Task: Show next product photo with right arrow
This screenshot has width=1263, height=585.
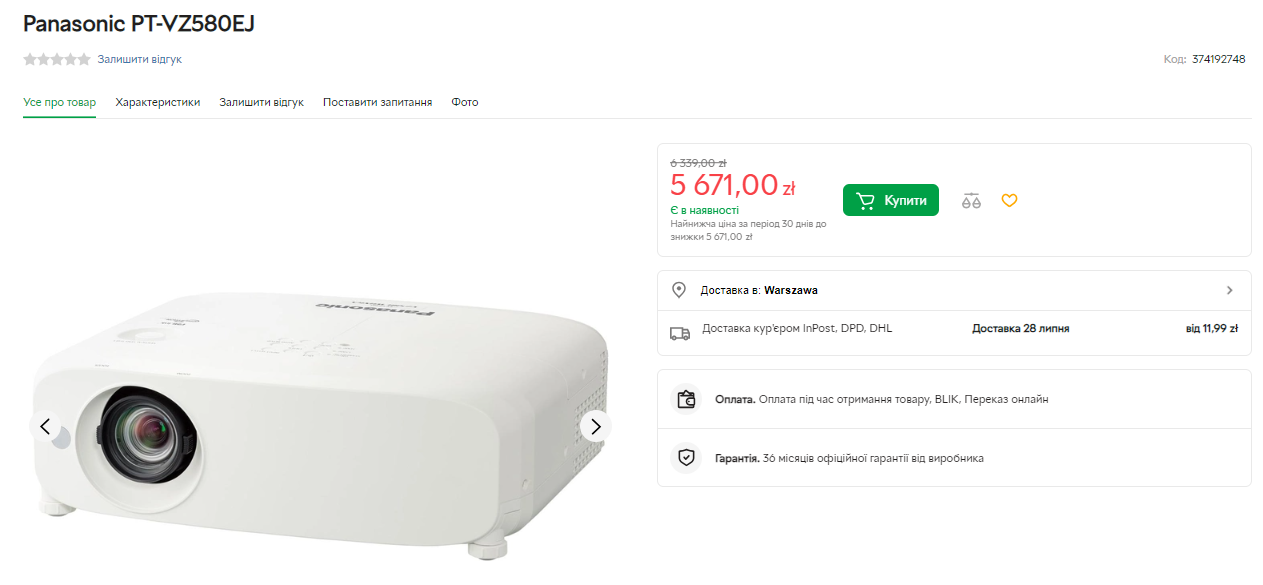Action: pyautogui.click(x=595, y=427)
